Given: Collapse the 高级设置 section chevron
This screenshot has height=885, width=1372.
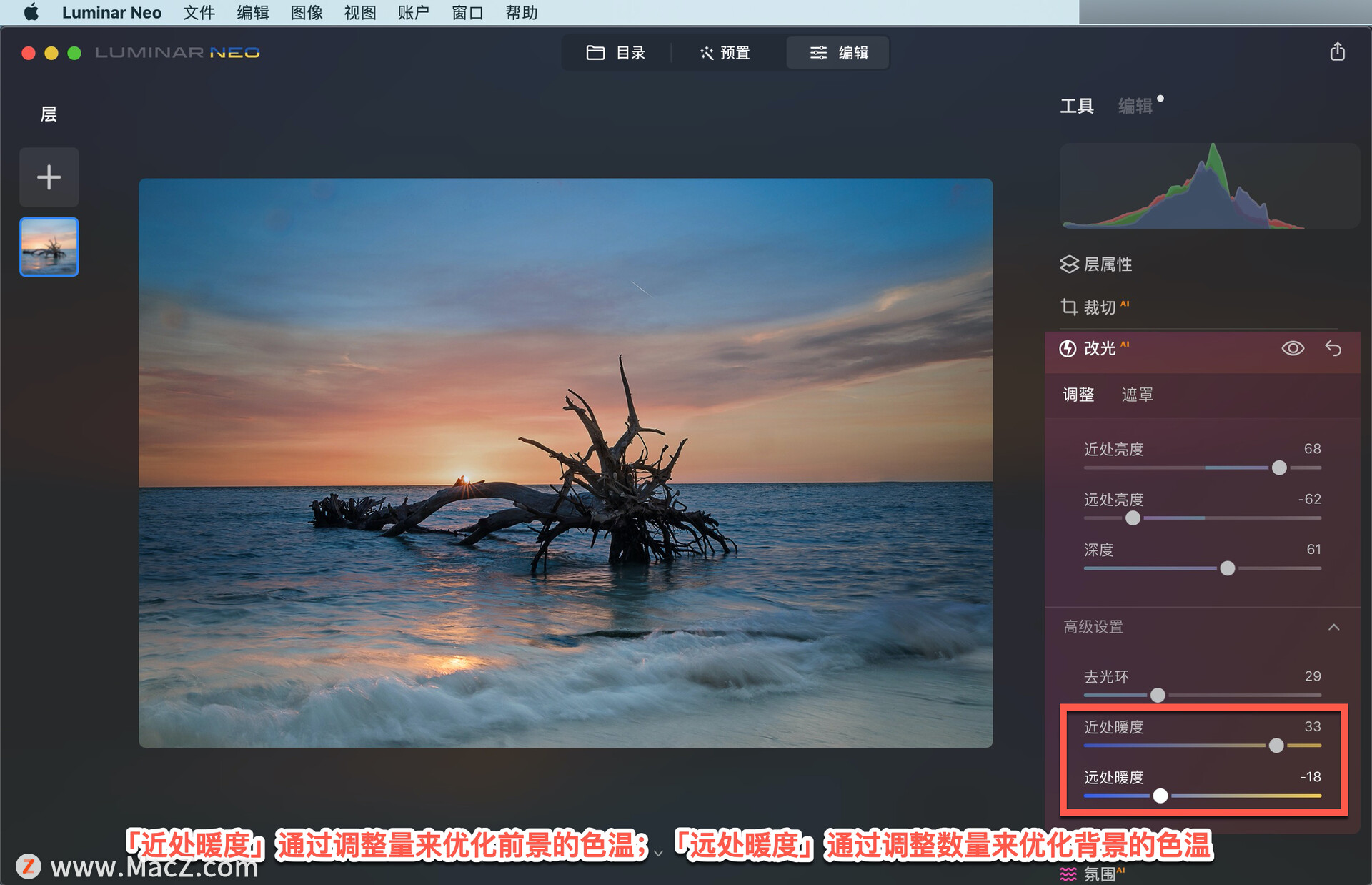Looking at the screenshot, I should coord(1333,627).
